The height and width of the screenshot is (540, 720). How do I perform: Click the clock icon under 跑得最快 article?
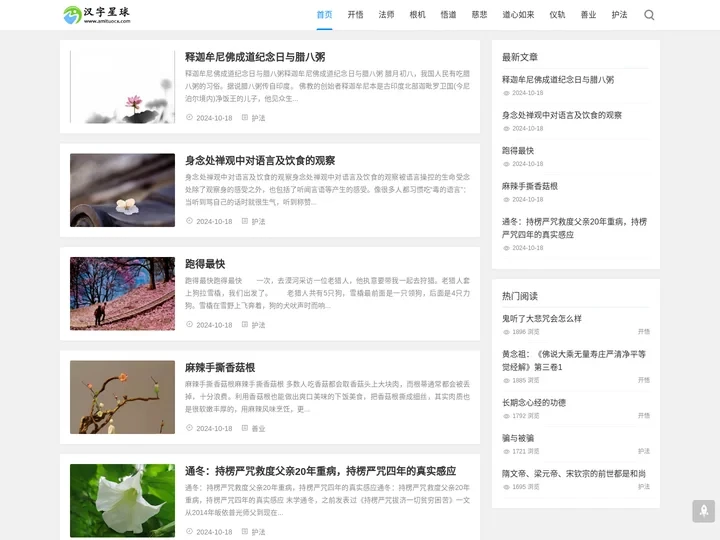(189, 325)
